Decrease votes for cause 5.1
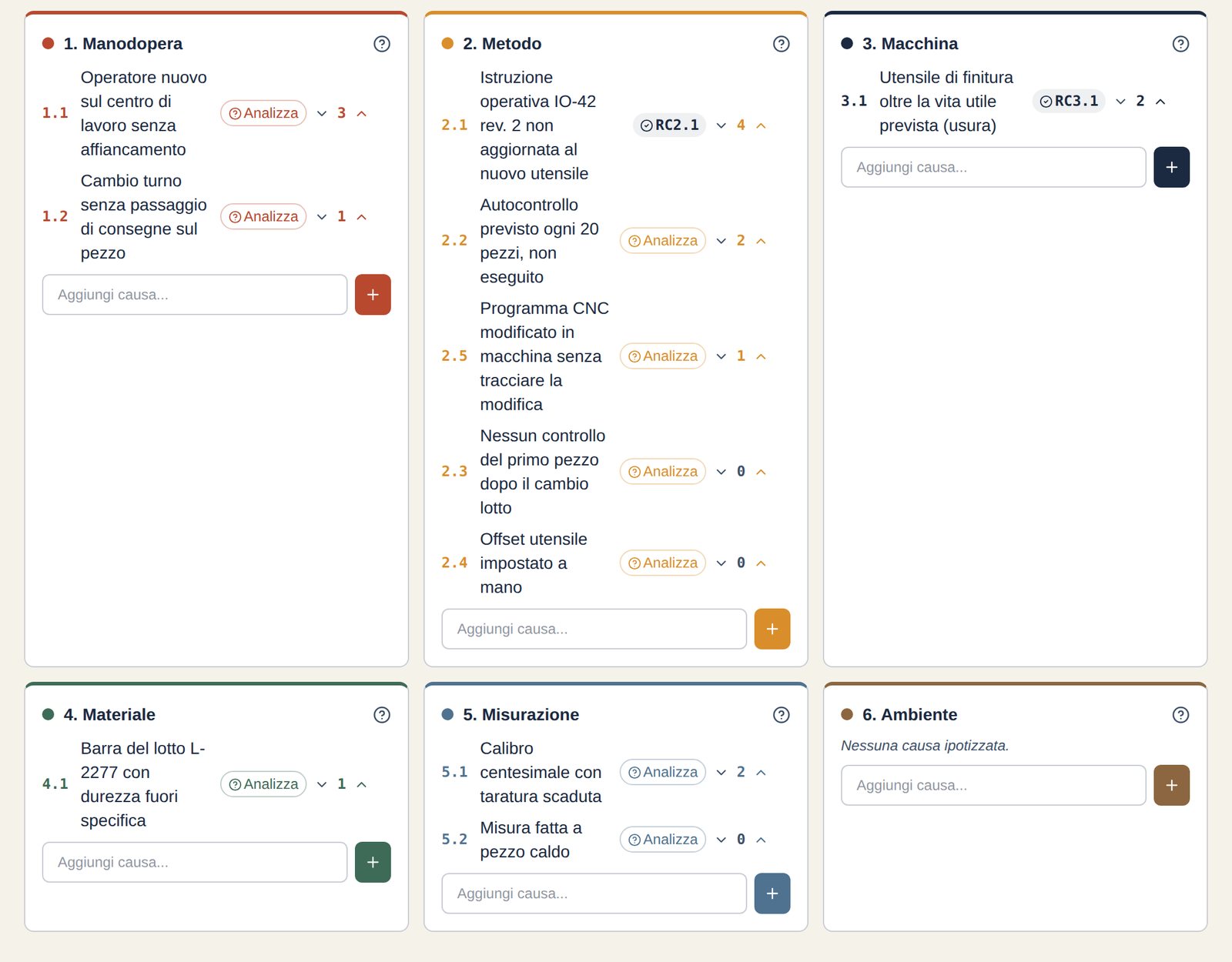1232x962 pixels. tap(721, 772)
